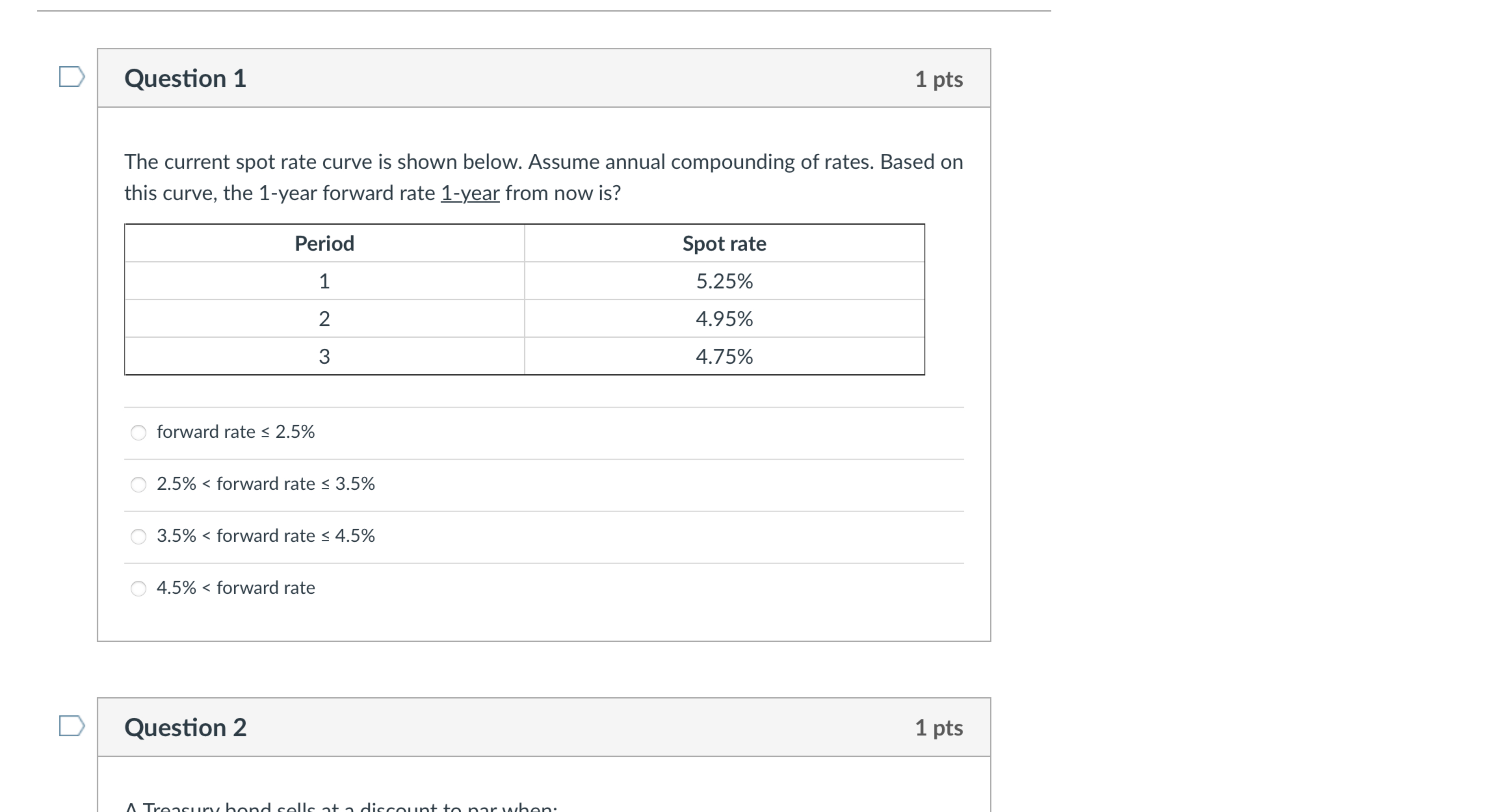Click the 4.95% table cell
Viewport: 1488px width, 812px height.
pos(724,319)
